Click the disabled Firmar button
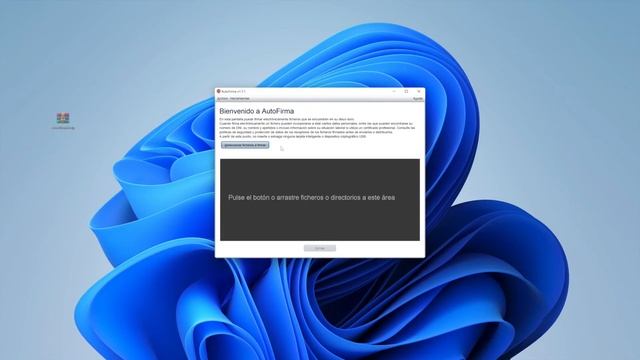640x360 pixels. (x=320, y=248)
